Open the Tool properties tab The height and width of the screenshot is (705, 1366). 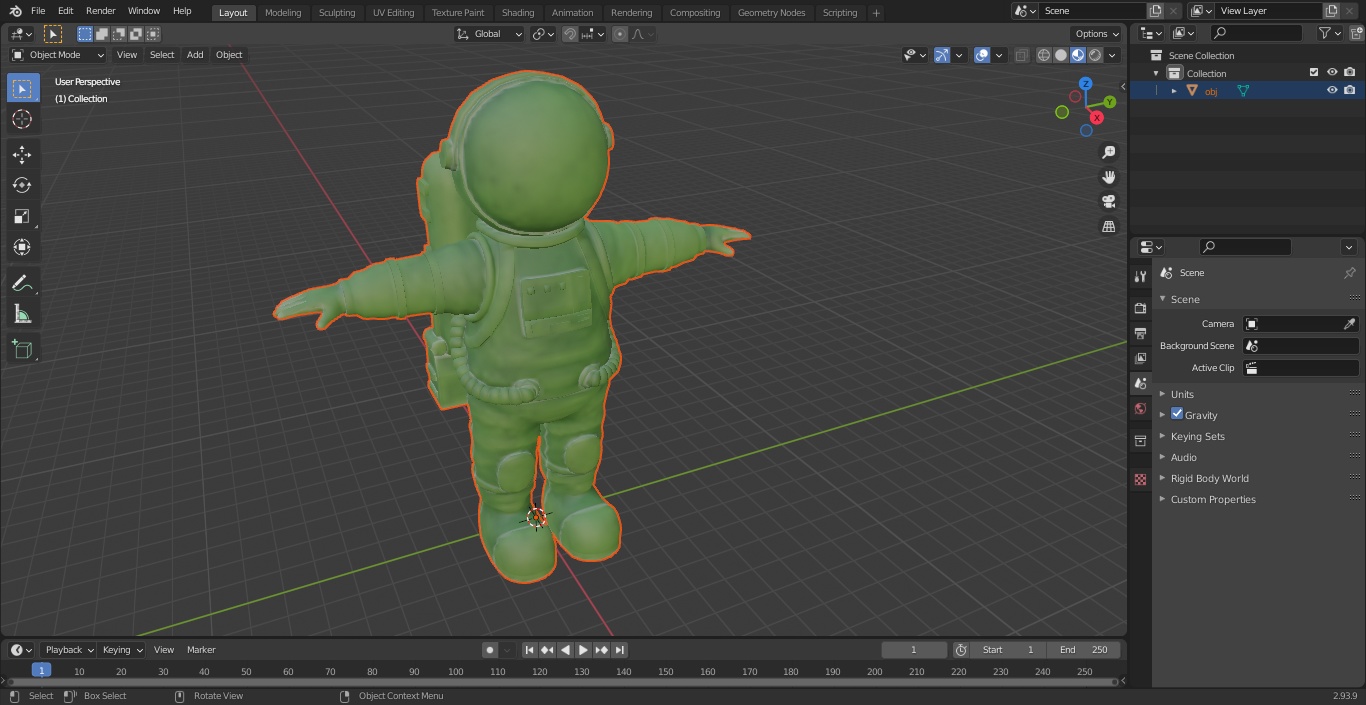(x=1140, y=276)
